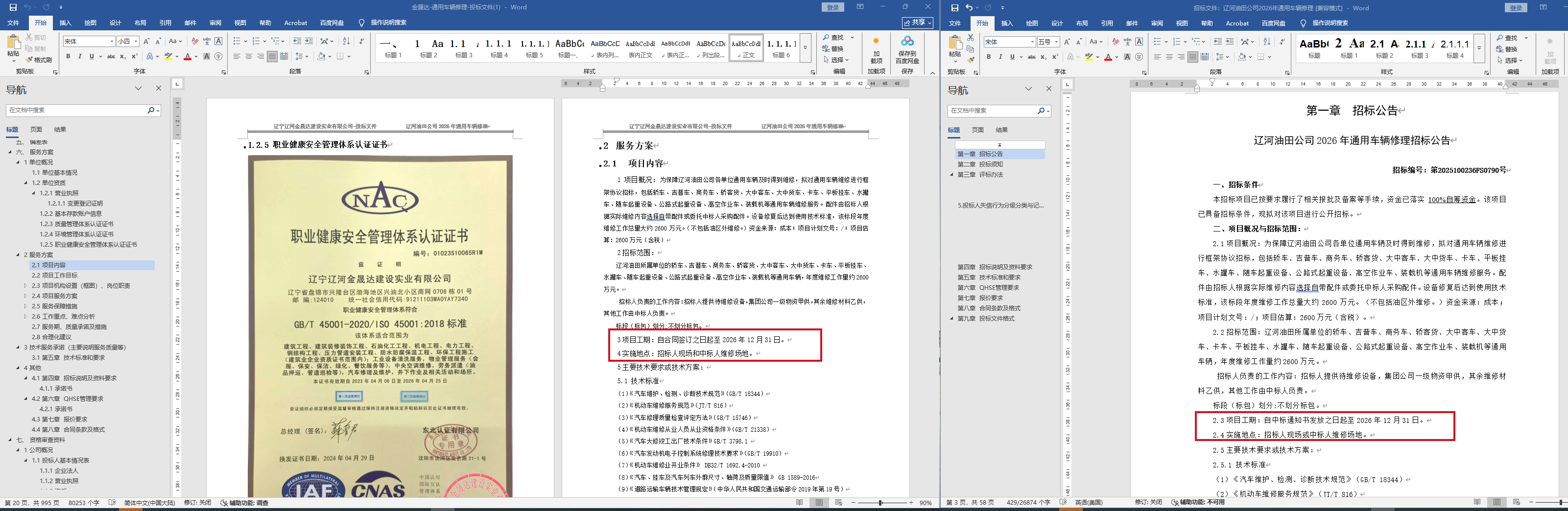The image size is (1568, 511).
Task: Center-align text in left window ribbon
Action: click(x=248, y=57)
